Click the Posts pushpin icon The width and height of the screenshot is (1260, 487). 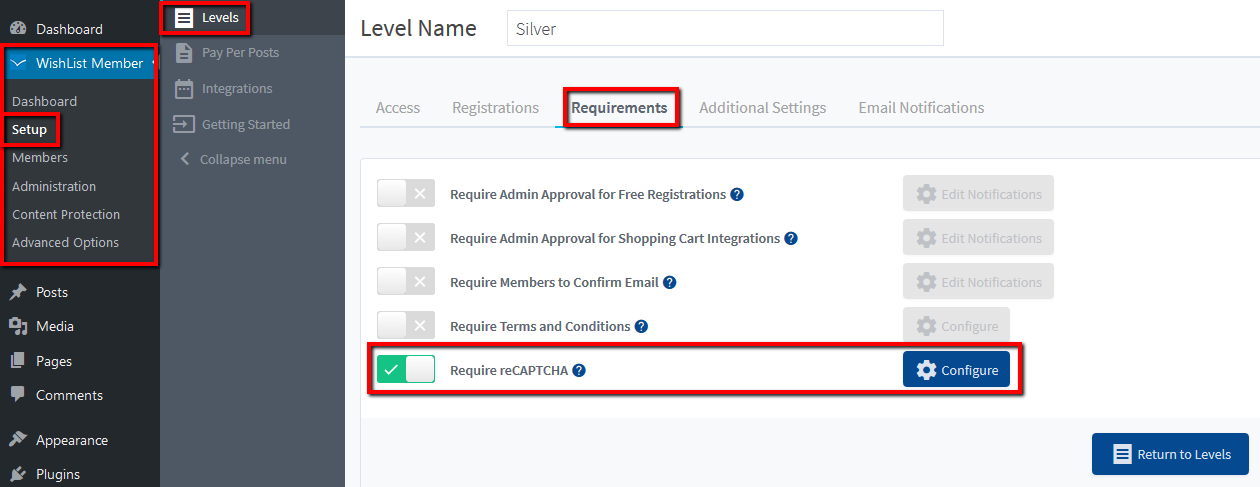[x=17, y=292]
